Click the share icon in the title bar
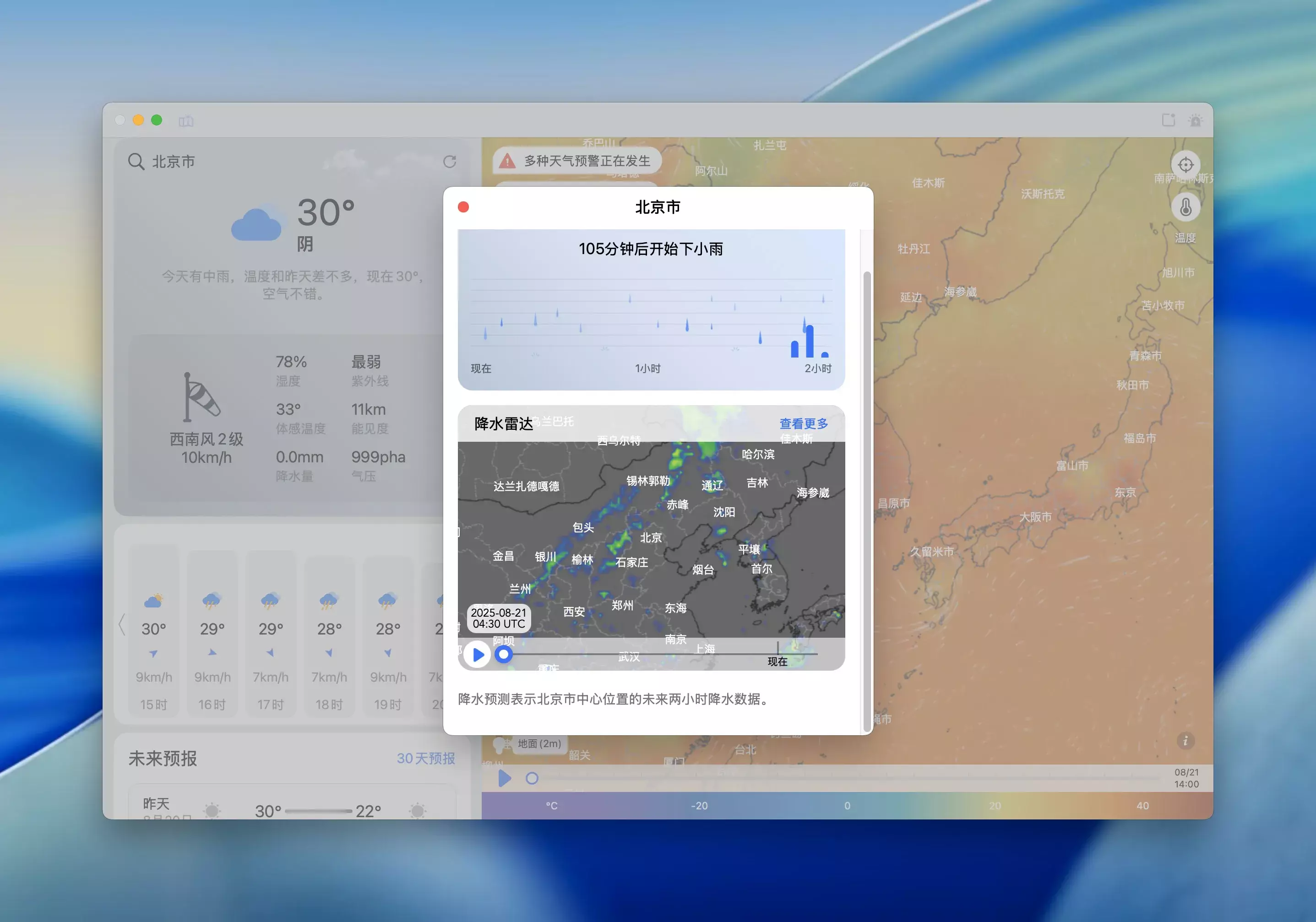Image resolution: width=1316 pixels, height=922 pixels. 1168,120
